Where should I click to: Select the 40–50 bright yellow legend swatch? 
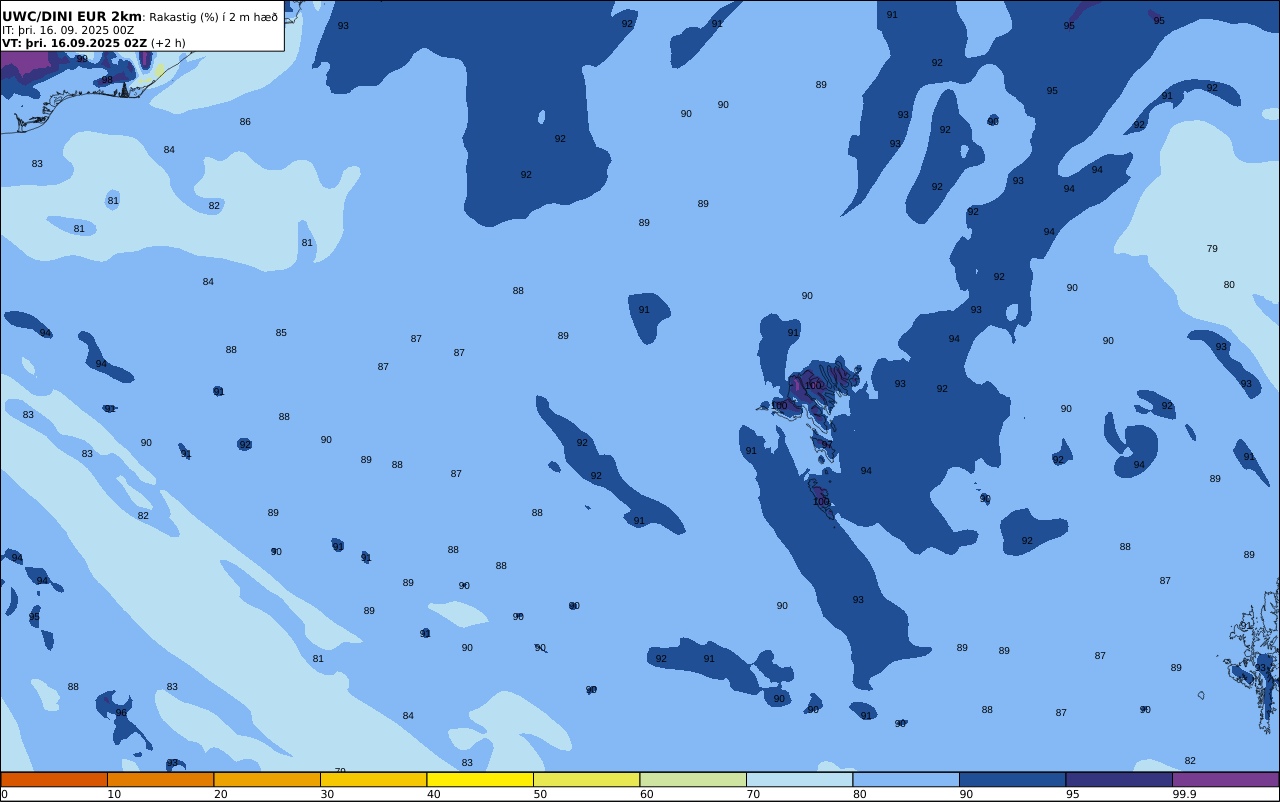click(480, 779)
